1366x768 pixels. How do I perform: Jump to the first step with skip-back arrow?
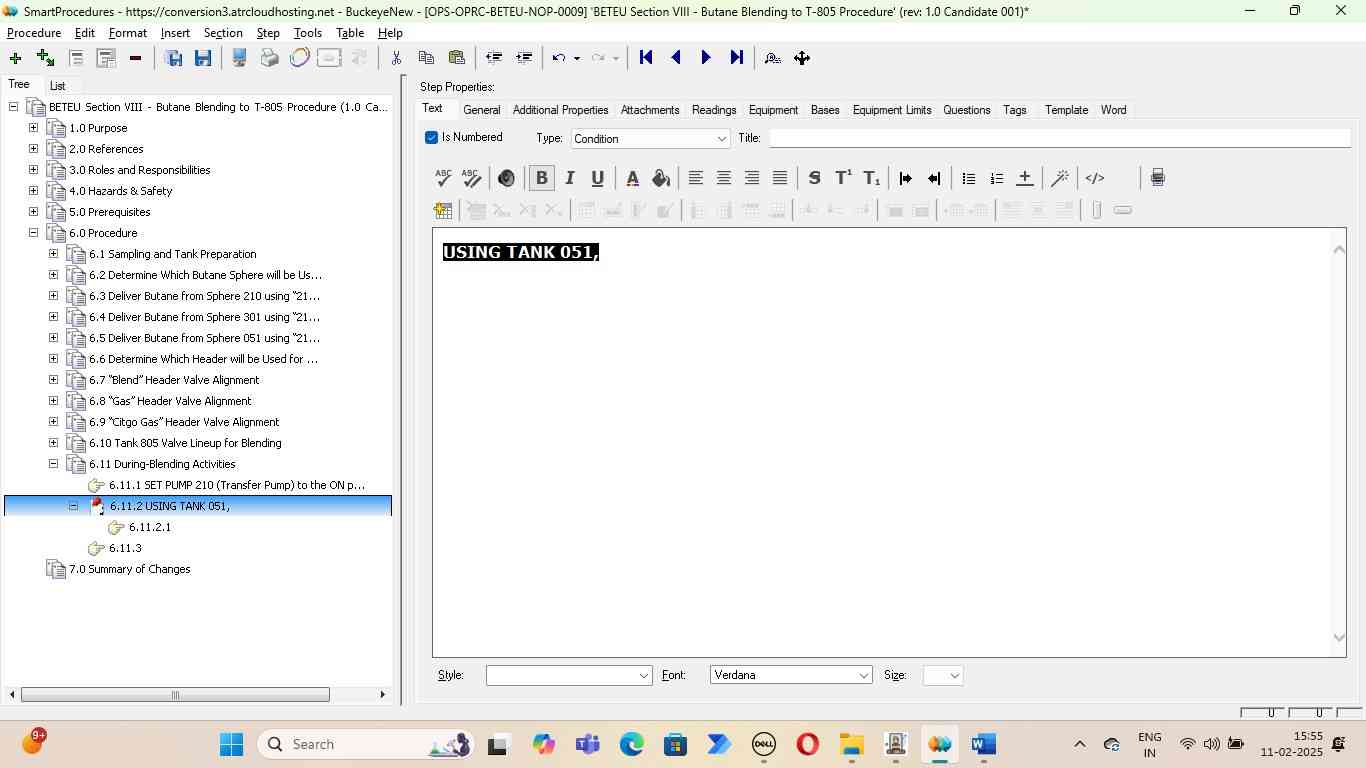(x=646, y=58)
